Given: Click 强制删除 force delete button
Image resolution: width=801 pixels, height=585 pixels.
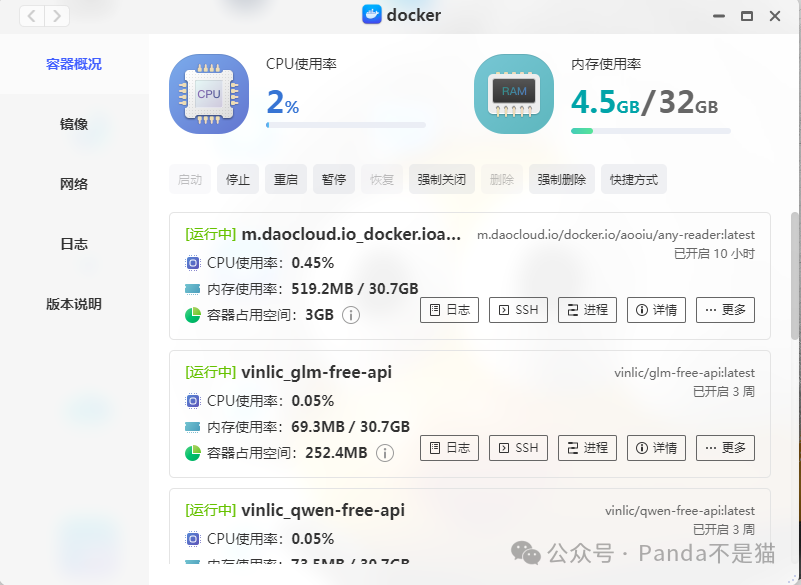Looking at the screenshot, I should click(562, 179).
